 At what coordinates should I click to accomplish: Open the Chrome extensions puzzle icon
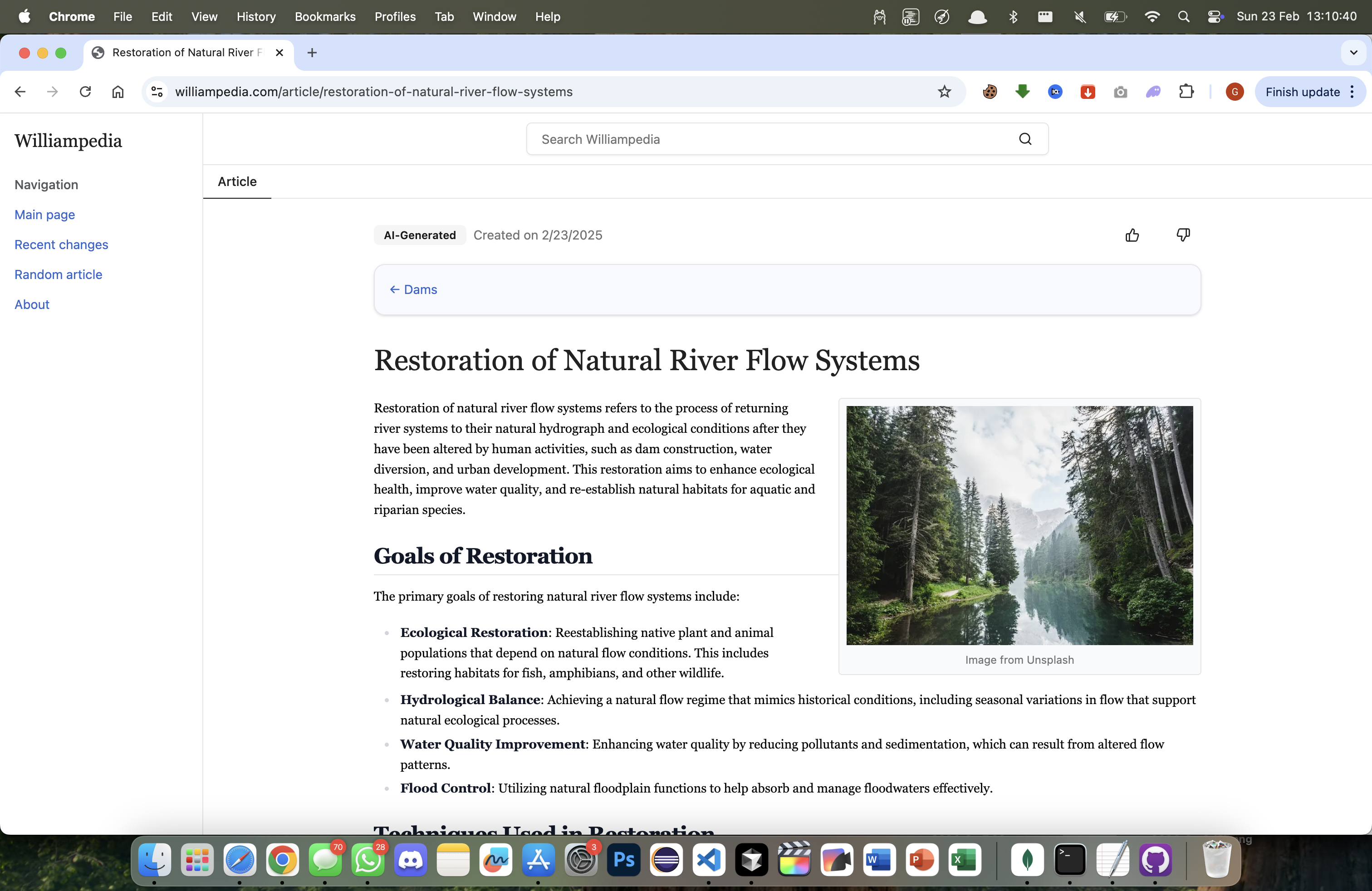coord(1186,92)
